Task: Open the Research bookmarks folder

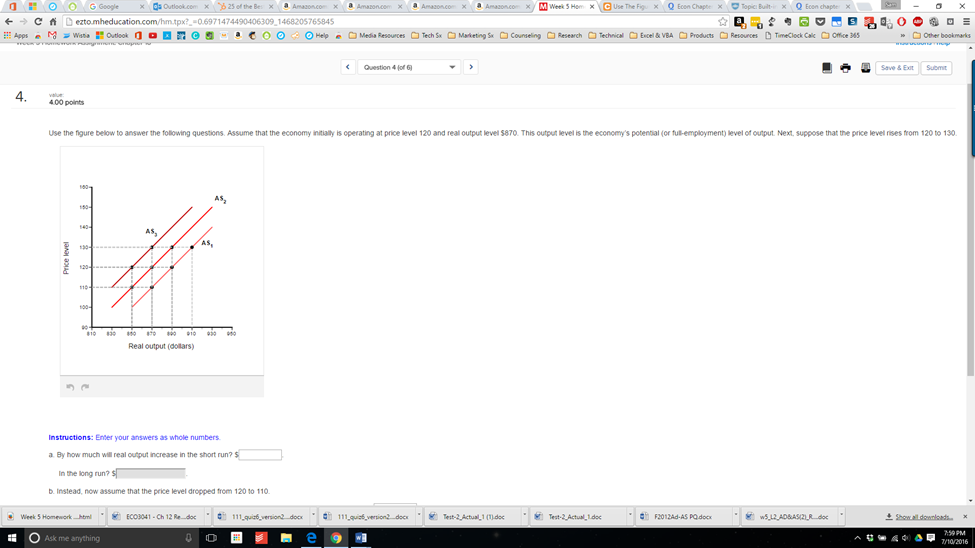Action: point(565,35)
